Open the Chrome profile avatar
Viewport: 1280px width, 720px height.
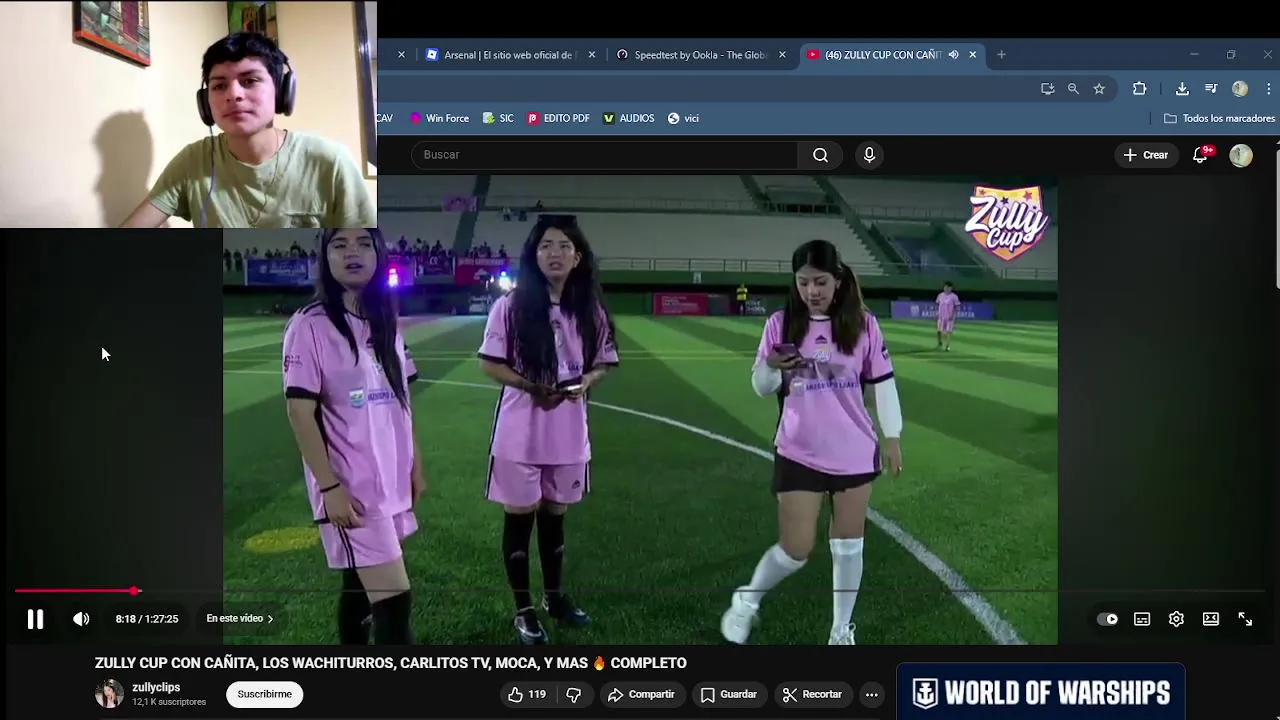click(x=1240, y=89)
